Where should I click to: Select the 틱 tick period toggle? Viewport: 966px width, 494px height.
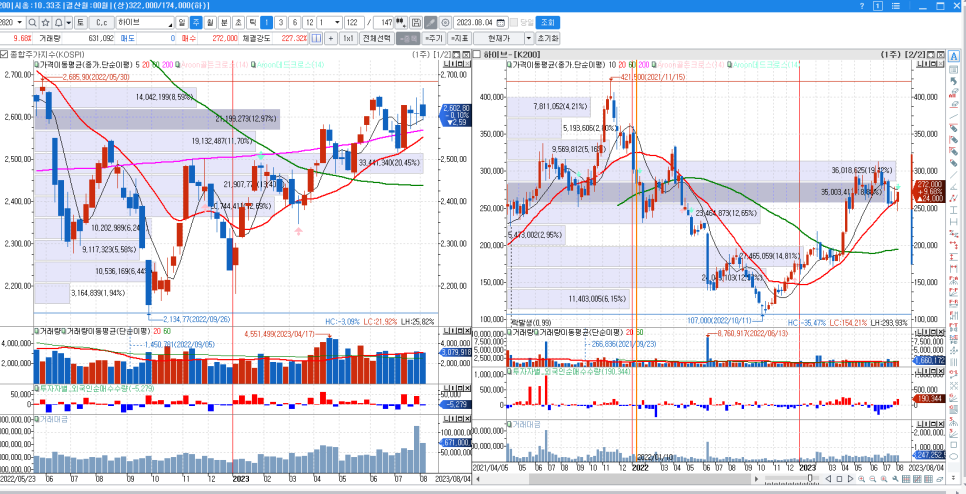click(252, 22)
